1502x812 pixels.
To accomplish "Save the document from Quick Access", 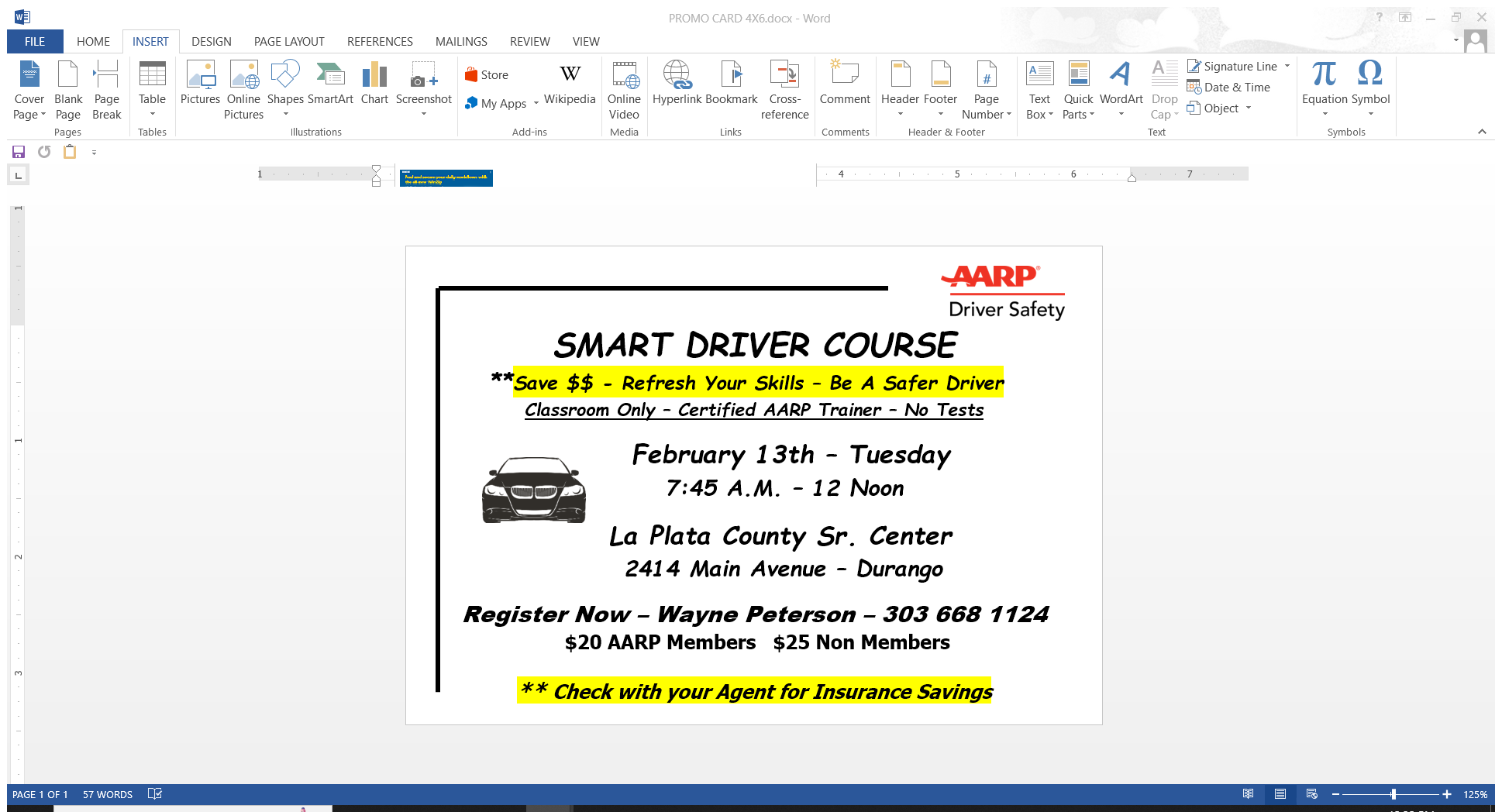I will pos(19,152).
